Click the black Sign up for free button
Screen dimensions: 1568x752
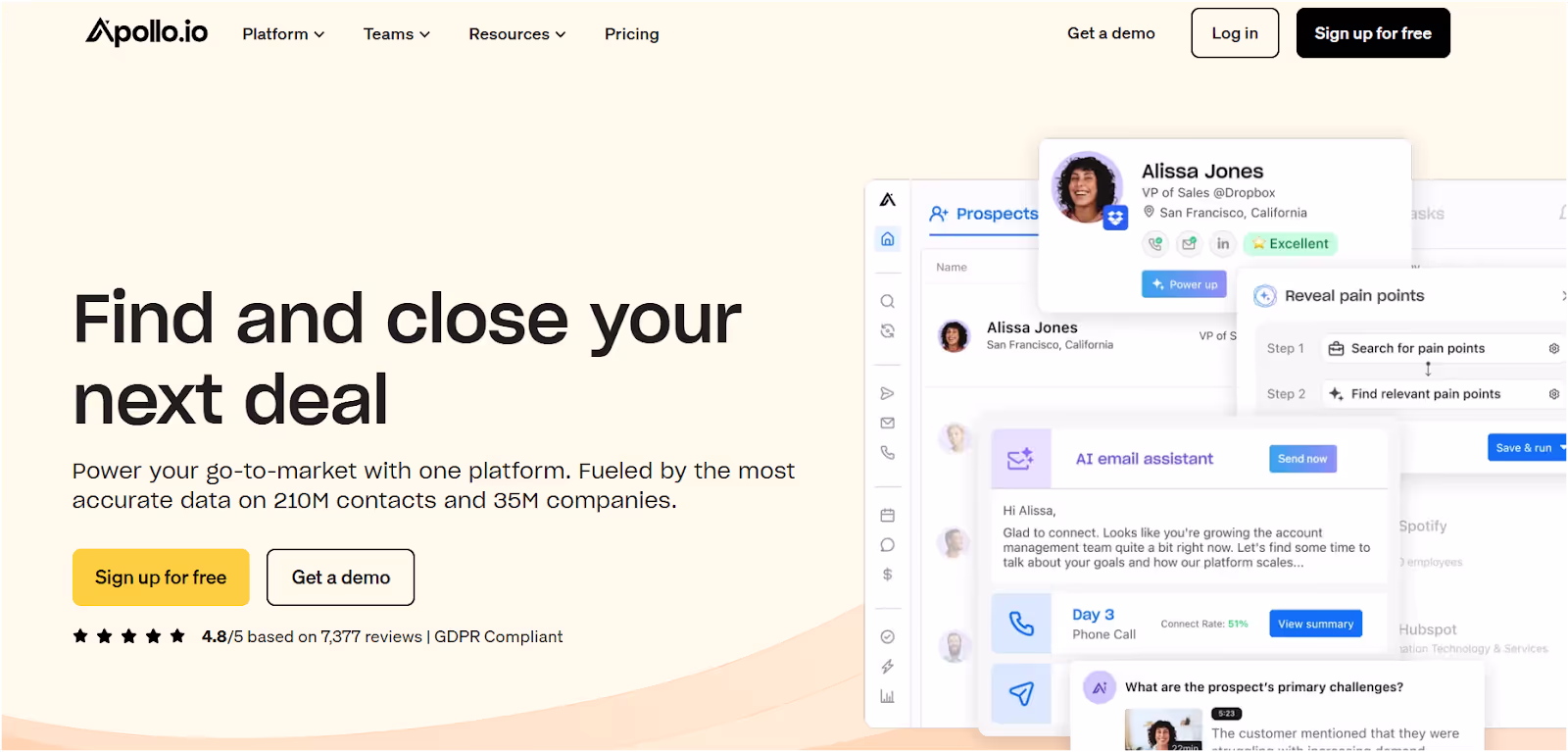pos(1373,33)
